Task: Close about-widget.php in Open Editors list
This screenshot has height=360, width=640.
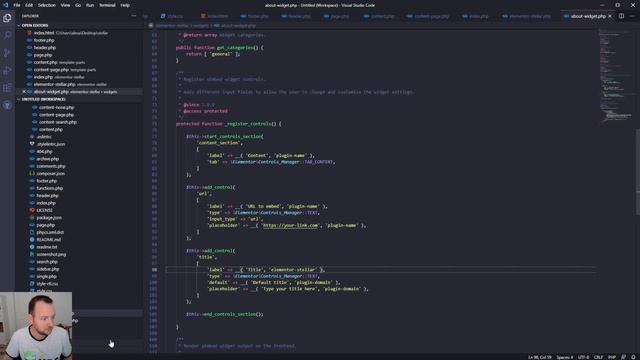Action: (24, 92)
